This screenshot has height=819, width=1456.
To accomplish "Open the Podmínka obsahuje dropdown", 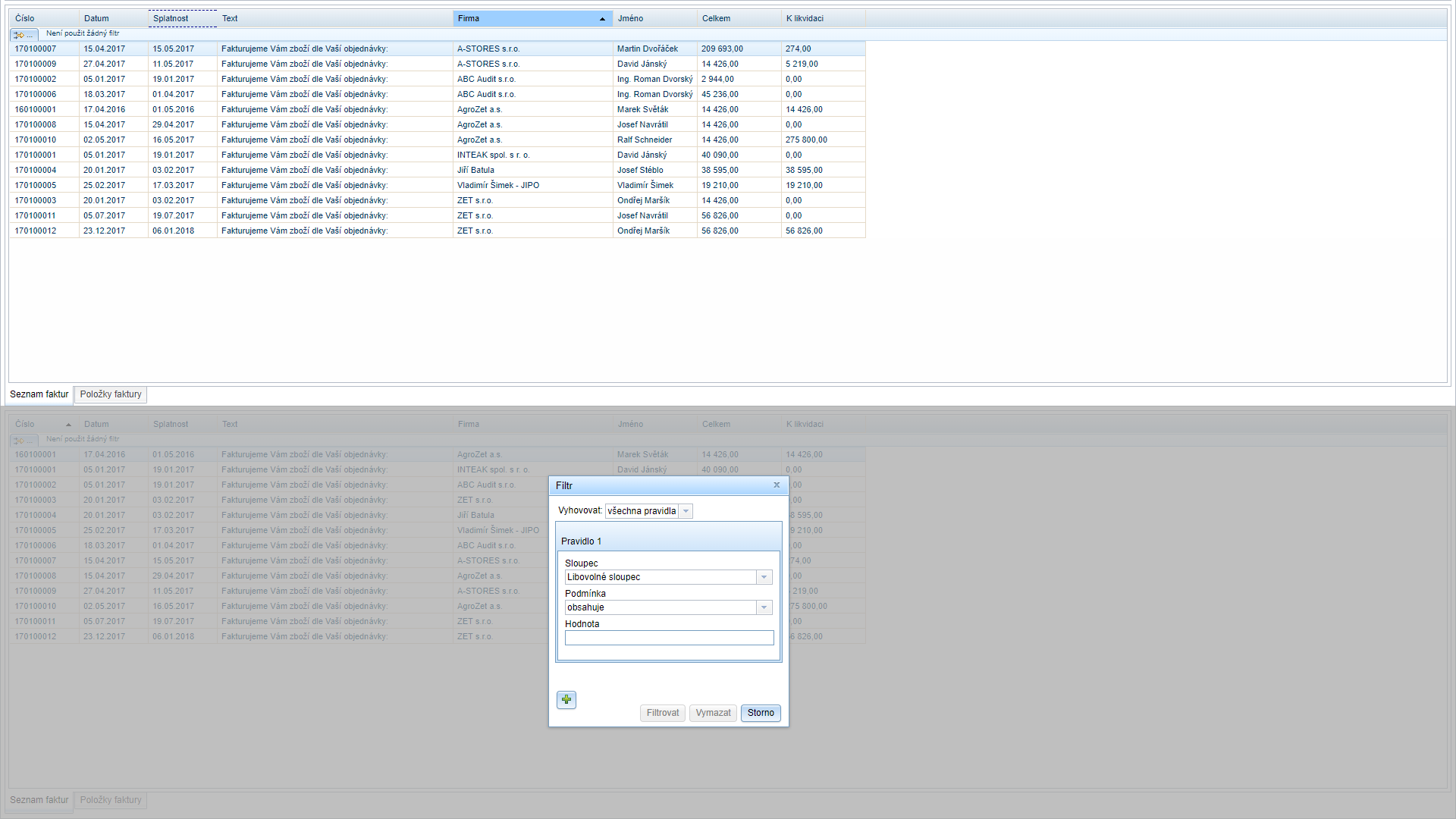I will [764, 607].
